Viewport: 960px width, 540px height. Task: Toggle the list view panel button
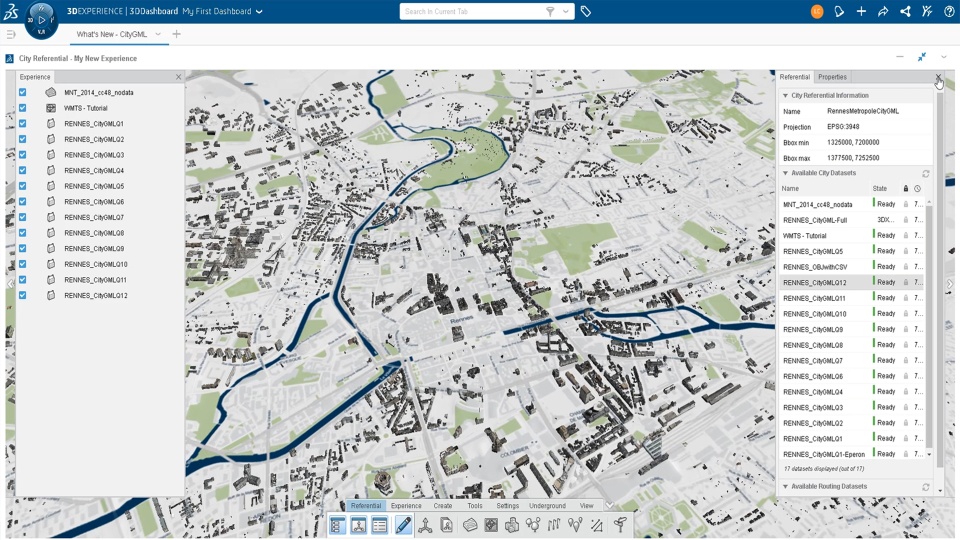point(380,525)
